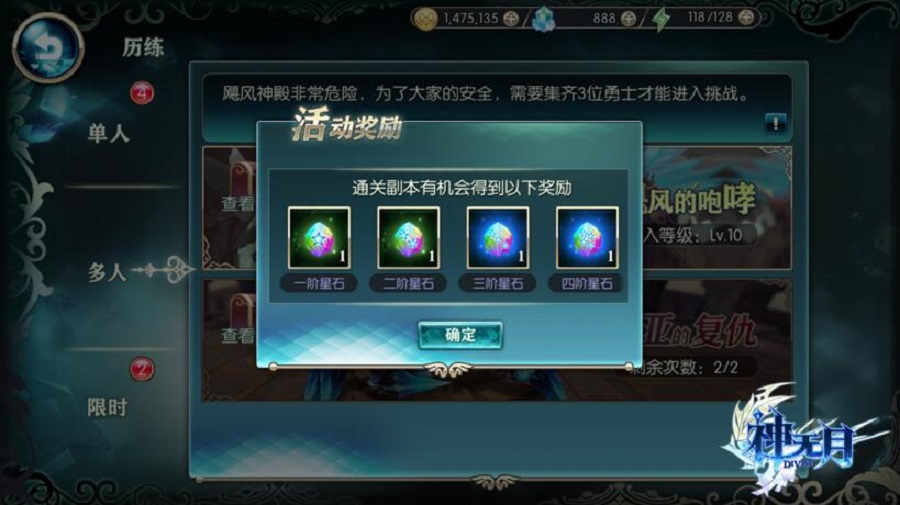Select the 三阶星石 reward icon
The width and height of the screenshot is (900, 505).
tap(498, 238)
